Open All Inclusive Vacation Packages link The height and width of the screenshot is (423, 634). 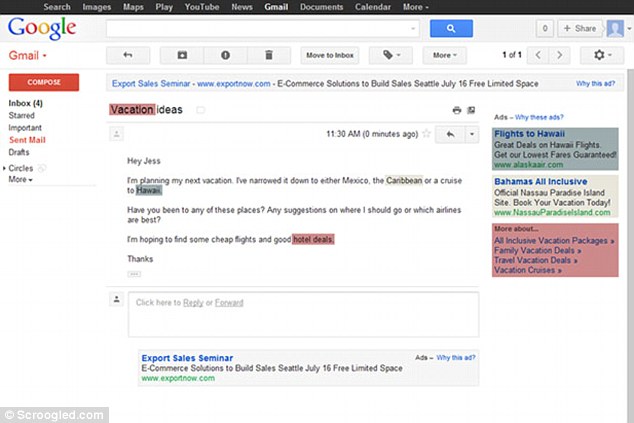(554, 241)
